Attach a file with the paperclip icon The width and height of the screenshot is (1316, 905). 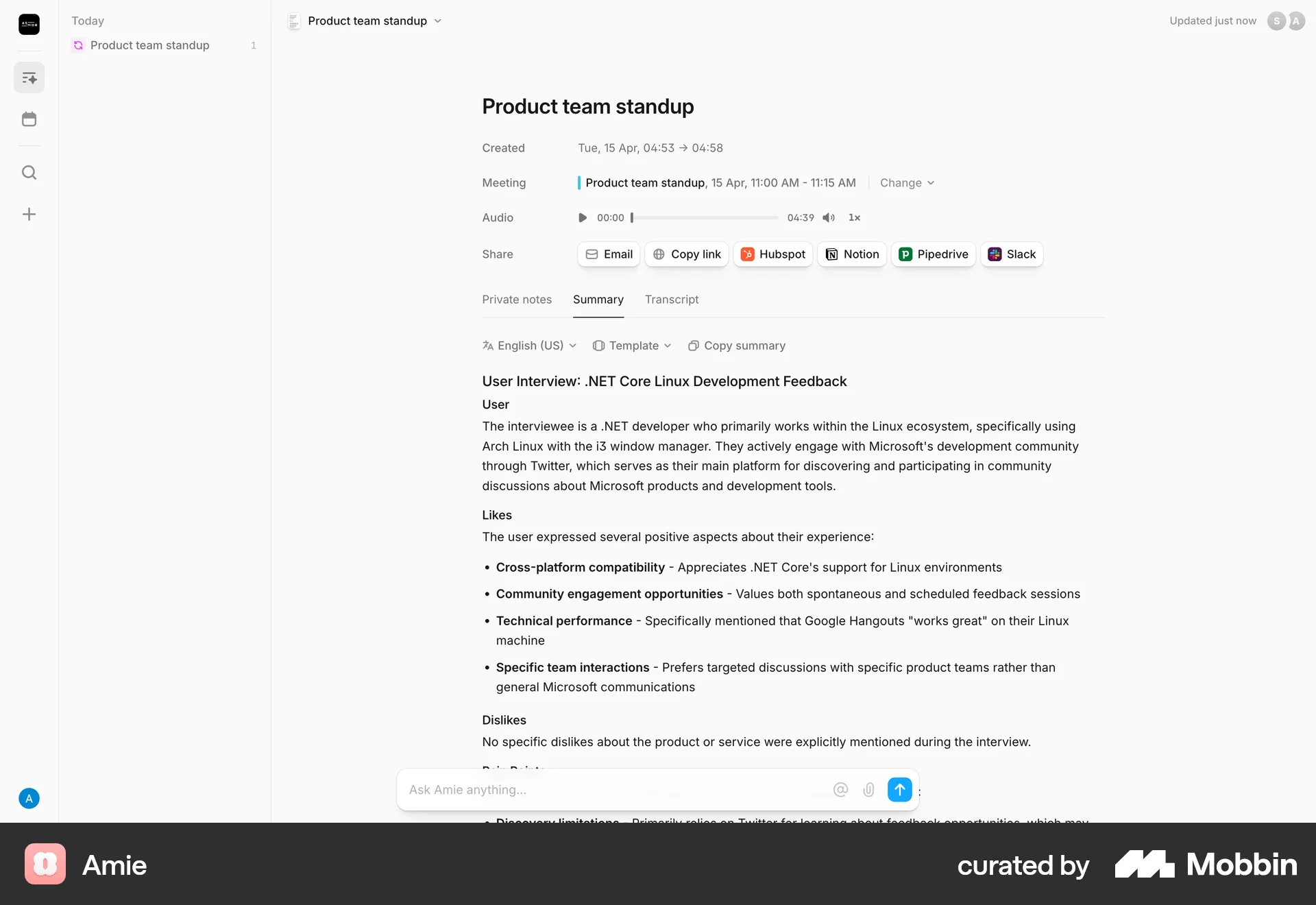point(868,790)
